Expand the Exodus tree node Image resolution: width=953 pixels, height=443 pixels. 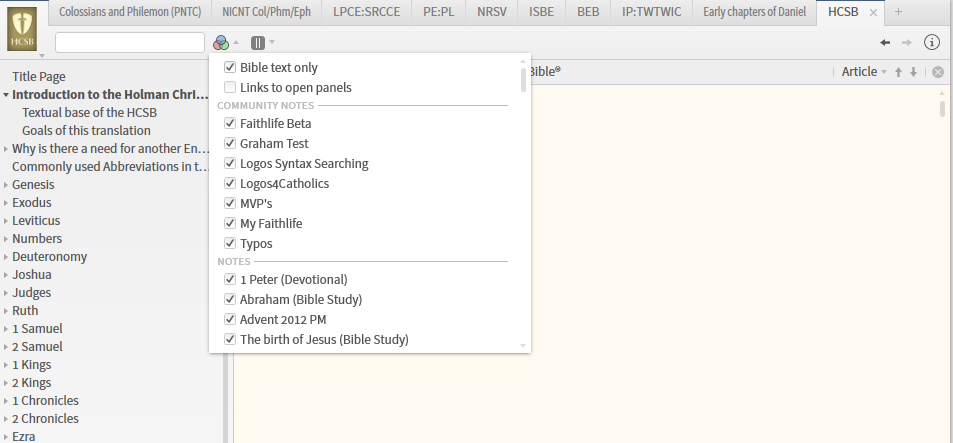(x=6, y=203)
